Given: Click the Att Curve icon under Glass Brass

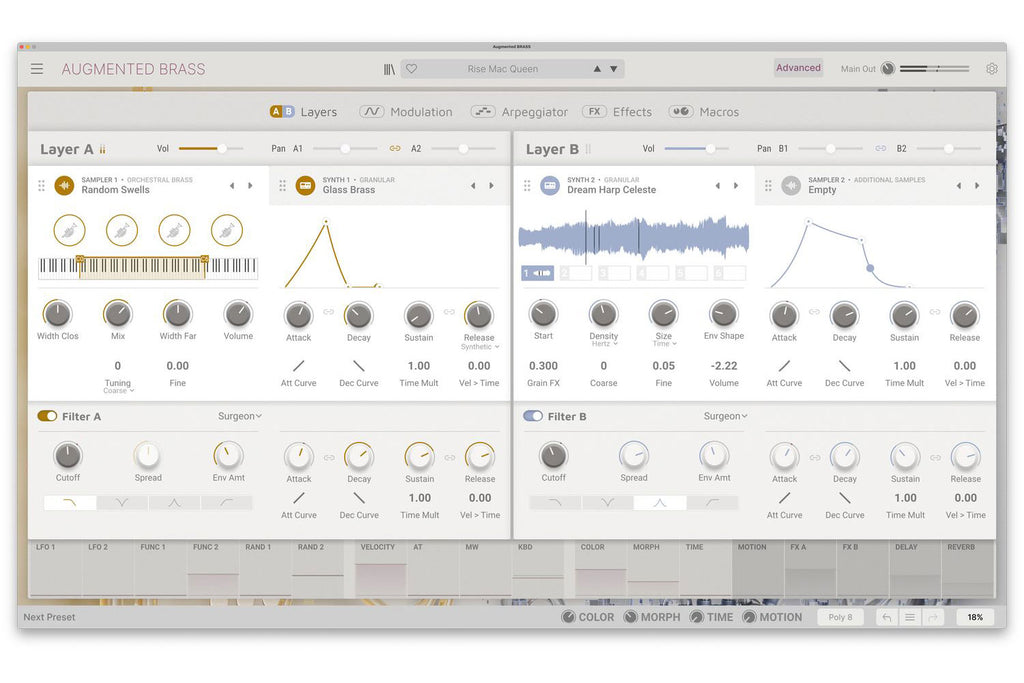Looking at the screenshot, I should click(x=298, y=366).
